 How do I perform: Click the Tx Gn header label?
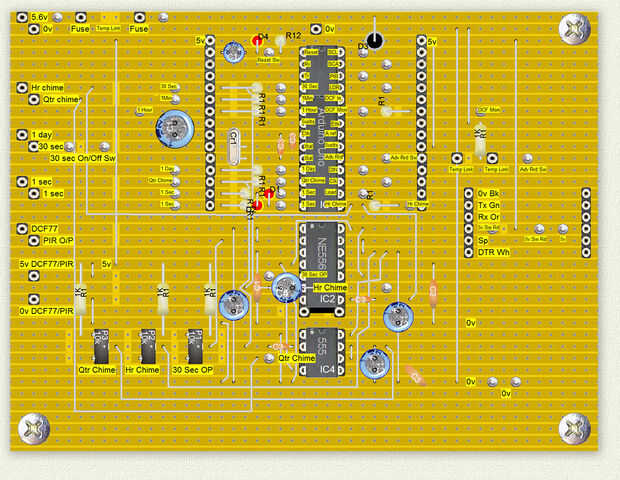pyautogui.click(x=489, y=205)
